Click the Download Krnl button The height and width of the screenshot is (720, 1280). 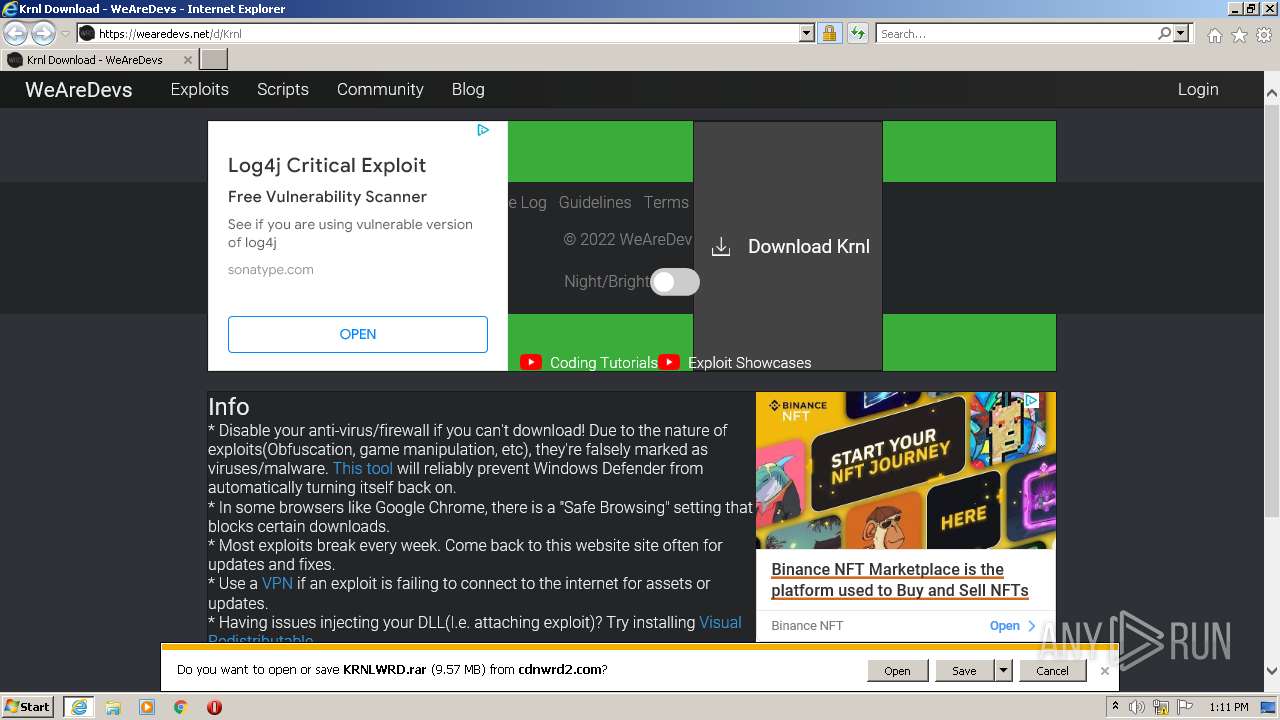tap(789, 246)
